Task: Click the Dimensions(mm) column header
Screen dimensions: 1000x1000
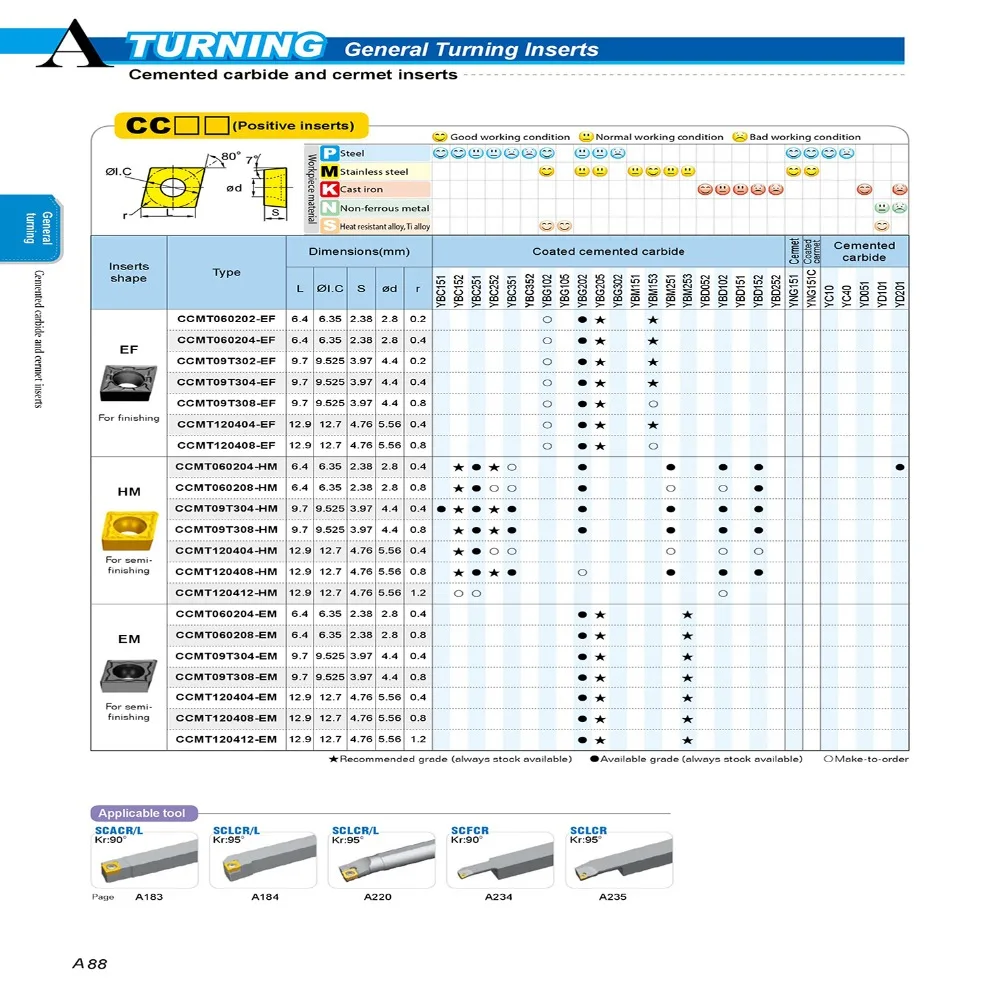Action: pyautogui.click(x=359, y=251)
